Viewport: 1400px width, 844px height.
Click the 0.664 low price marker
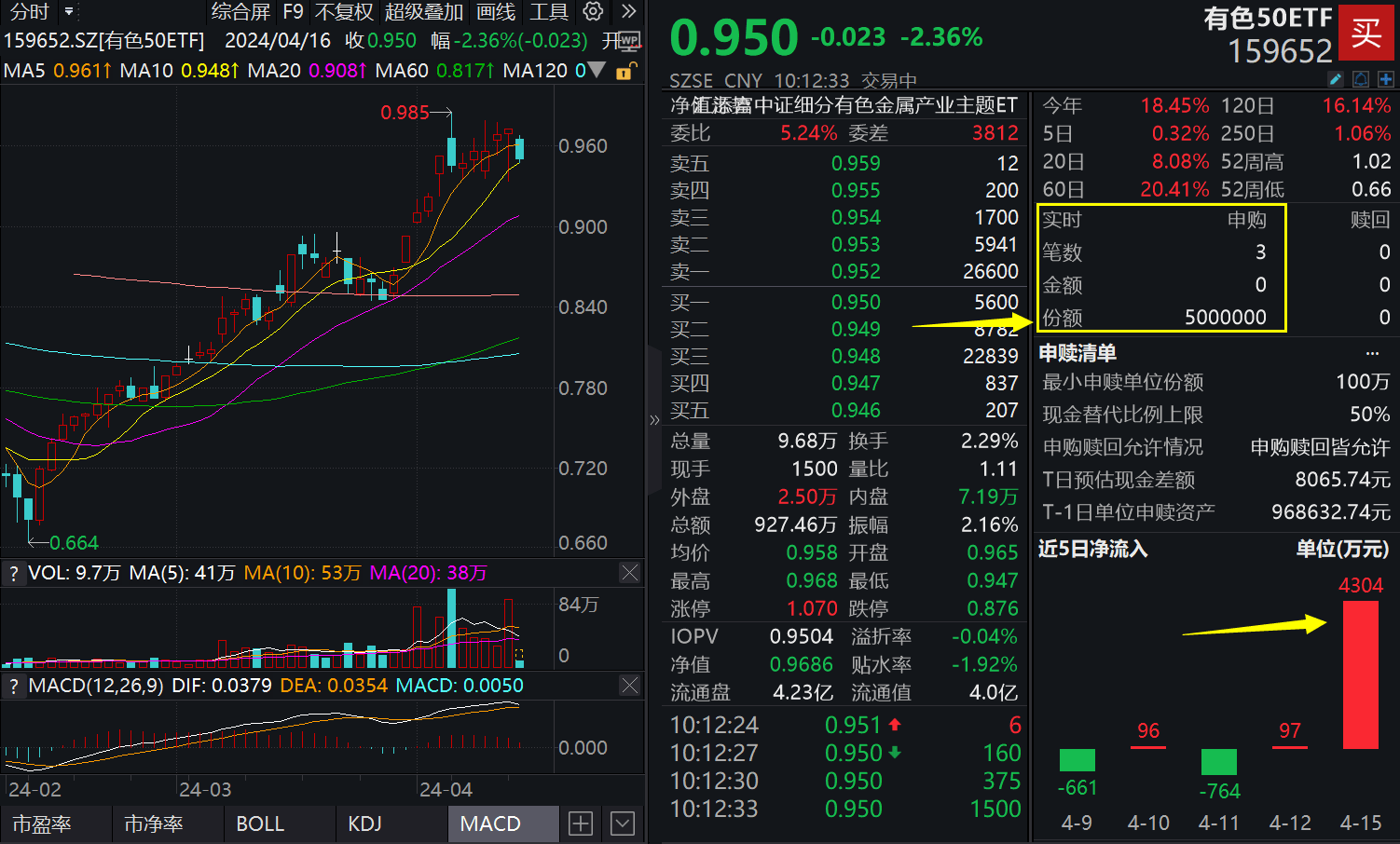tap(74, 543)
